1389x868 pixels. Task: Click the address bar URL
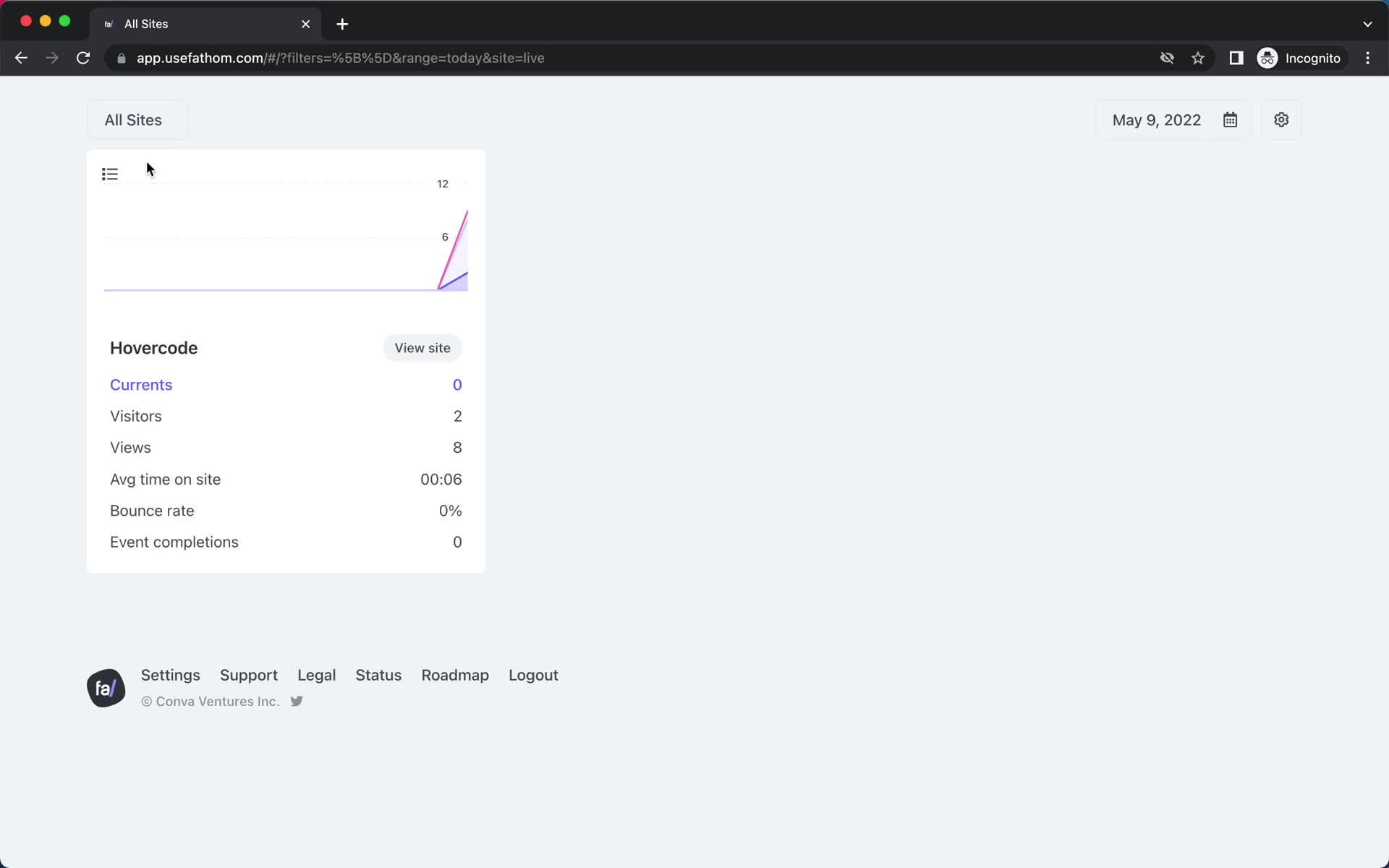341,58
